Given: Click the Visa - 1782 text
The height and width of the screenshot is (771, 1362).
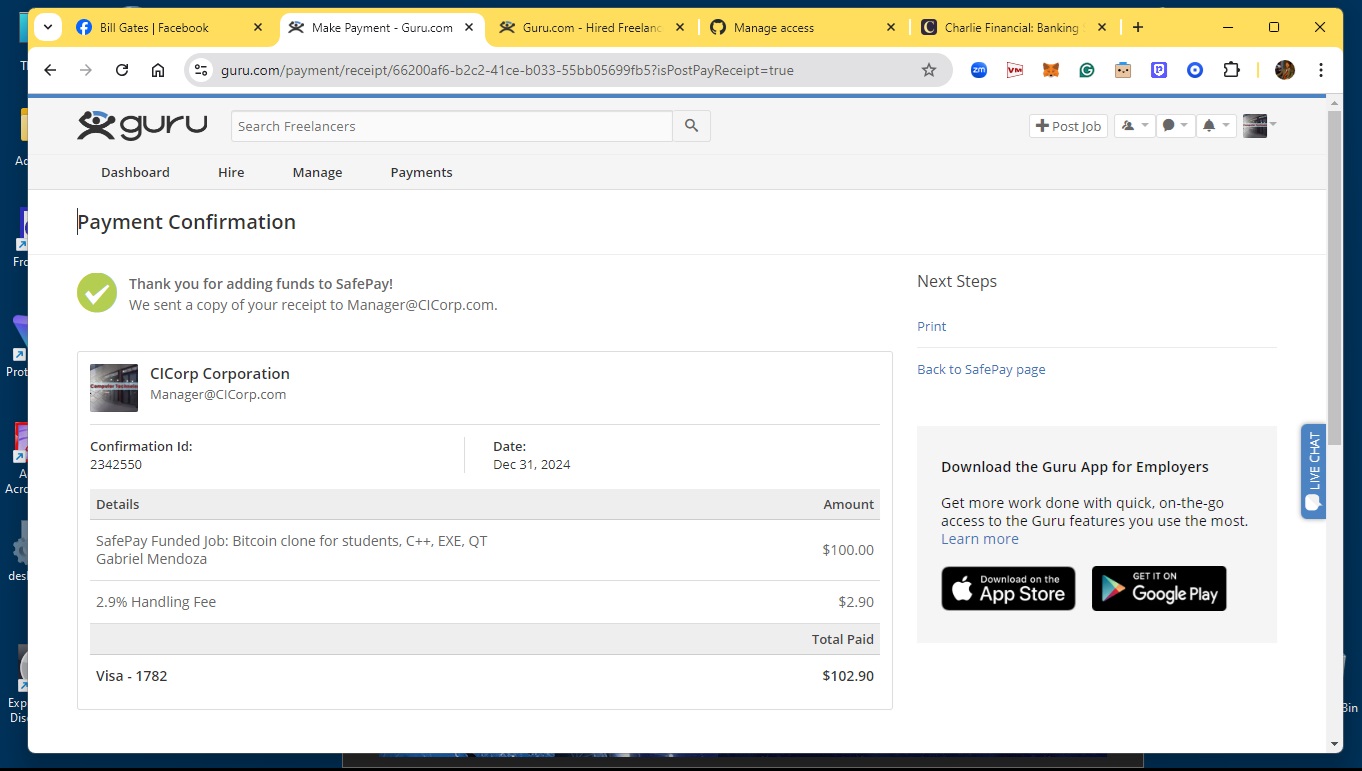Looking at the screenshot, I should 132,676.
